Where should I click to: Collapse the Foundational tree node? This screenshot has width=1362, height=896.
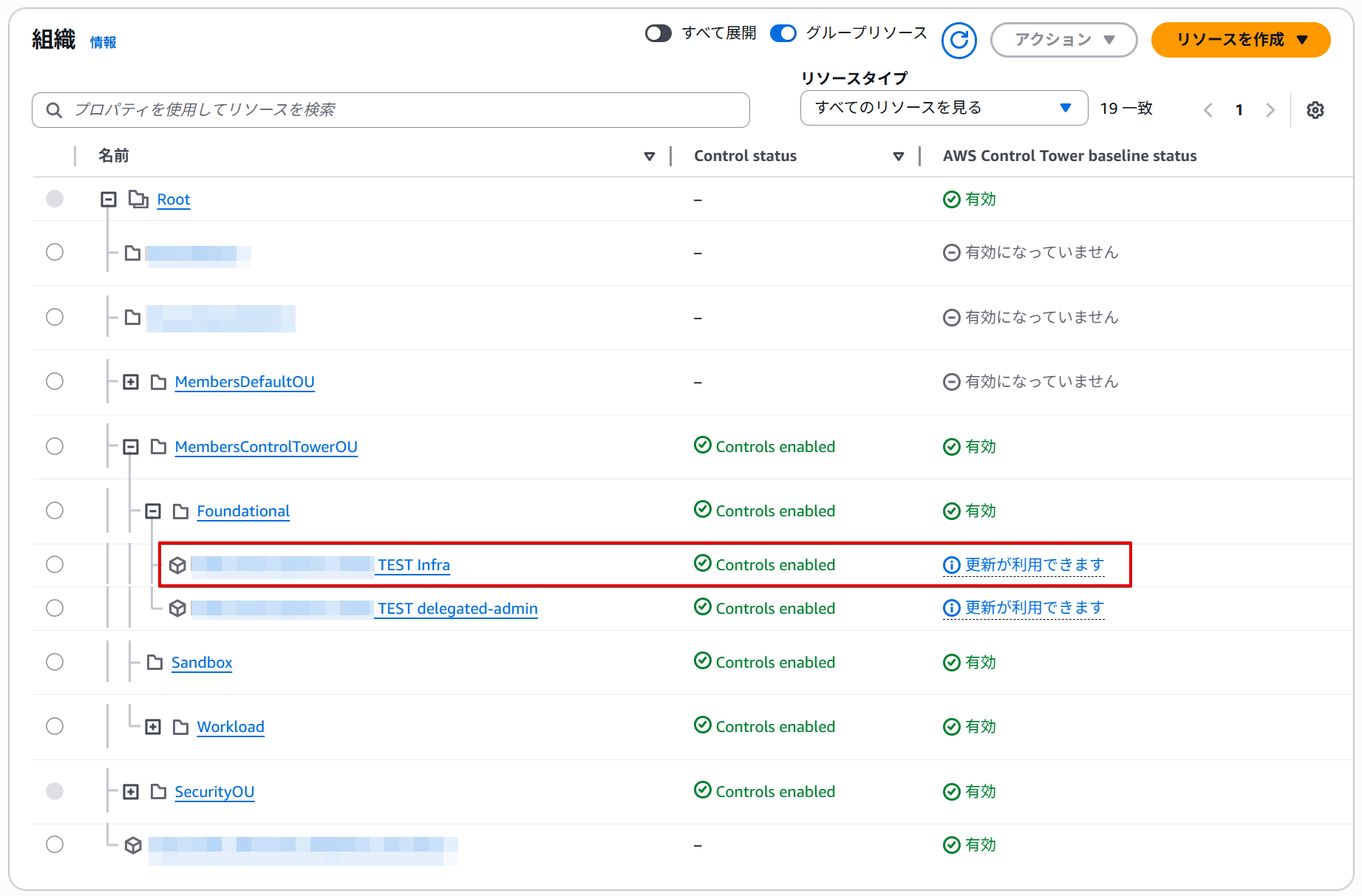pos(153,511)
